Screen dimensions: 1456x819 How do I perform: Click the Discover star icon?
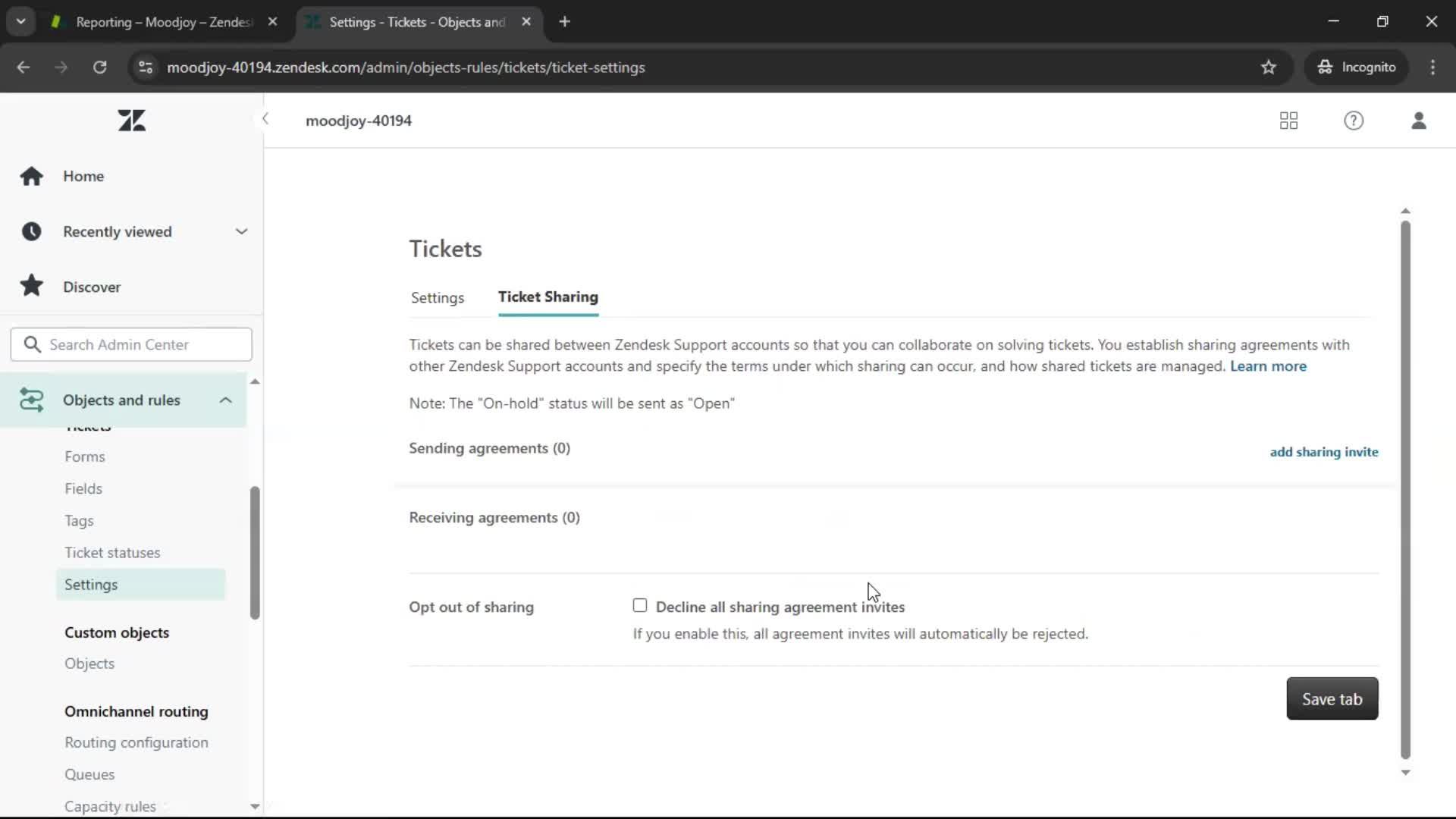pyautogui.click(x=31, y=286)
